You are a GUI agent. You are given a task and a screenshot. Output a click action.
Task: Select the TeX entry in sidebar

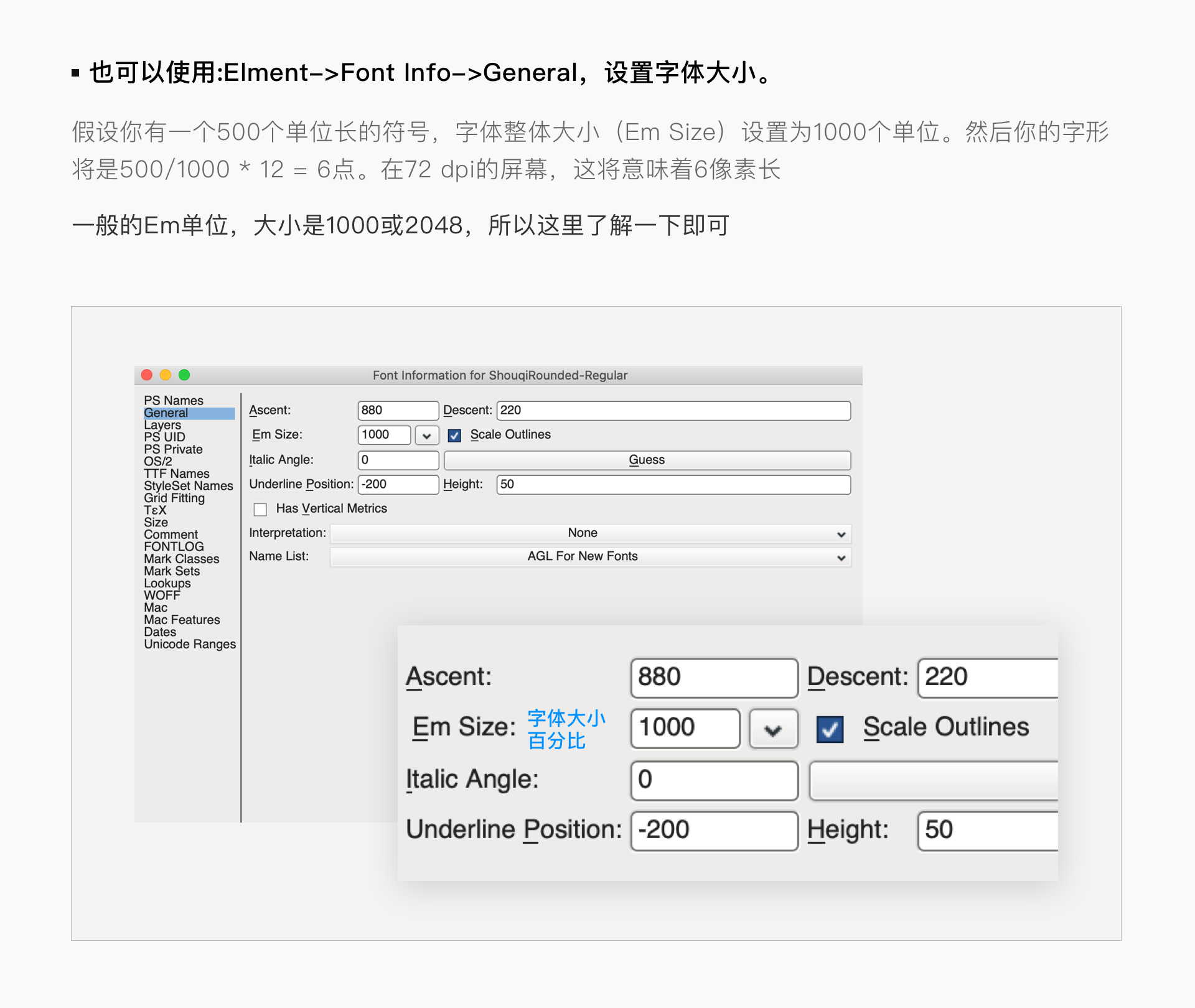(155, 510)
